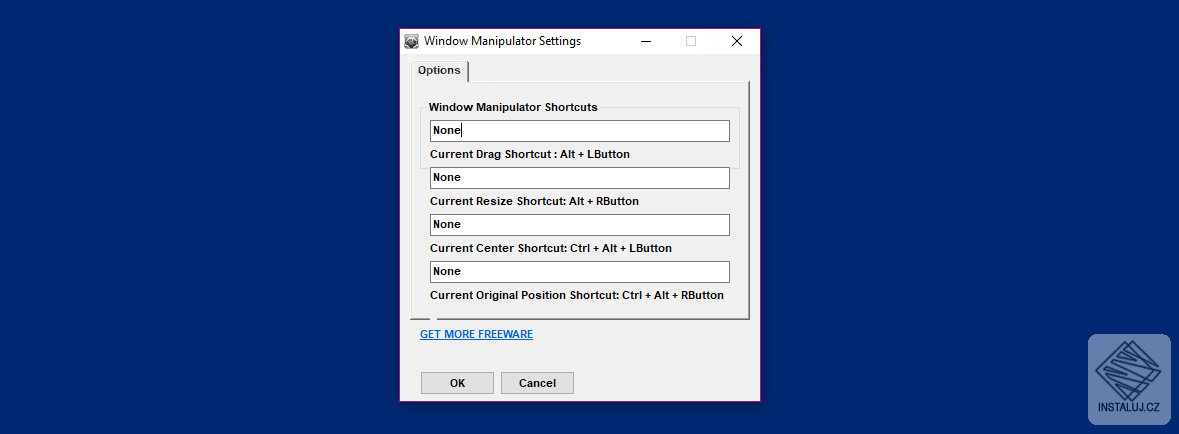This screenshot has height=434, width=1179.
Task: Click the Window Manipulator app icon in title bar
Action: coord(411,41)
